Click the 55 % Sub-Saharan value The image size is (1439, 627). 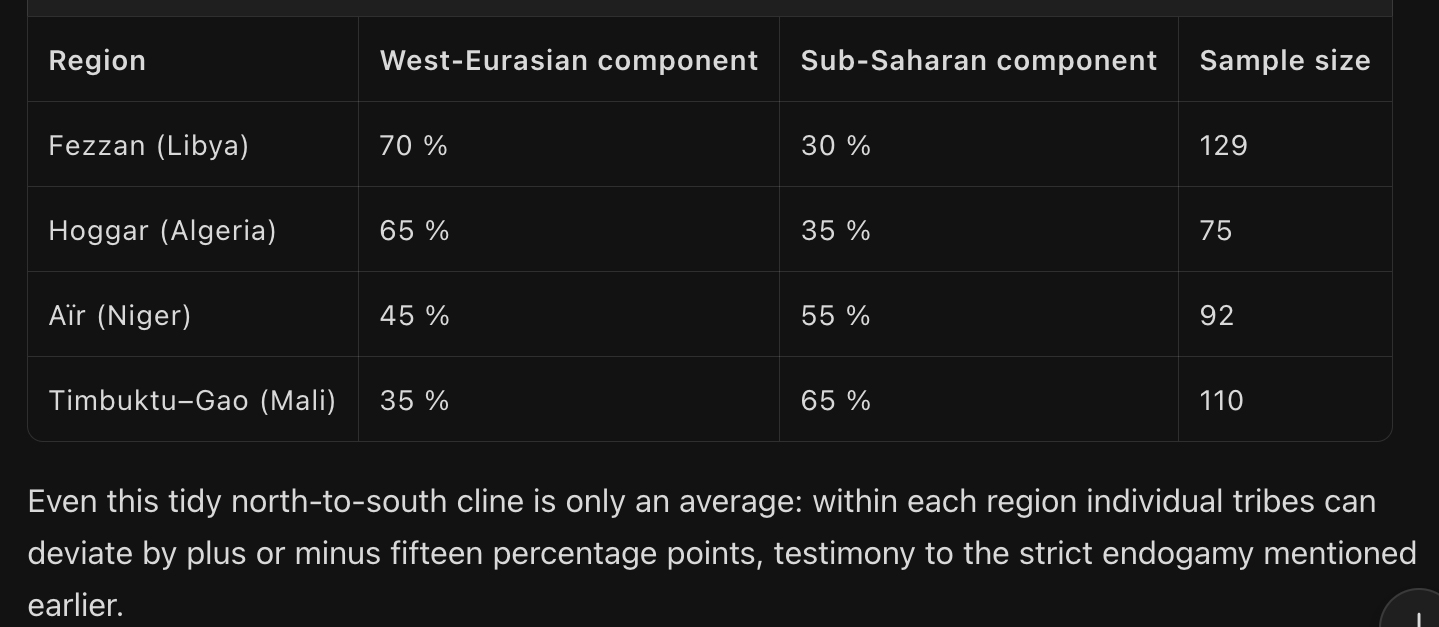point(835,316)
